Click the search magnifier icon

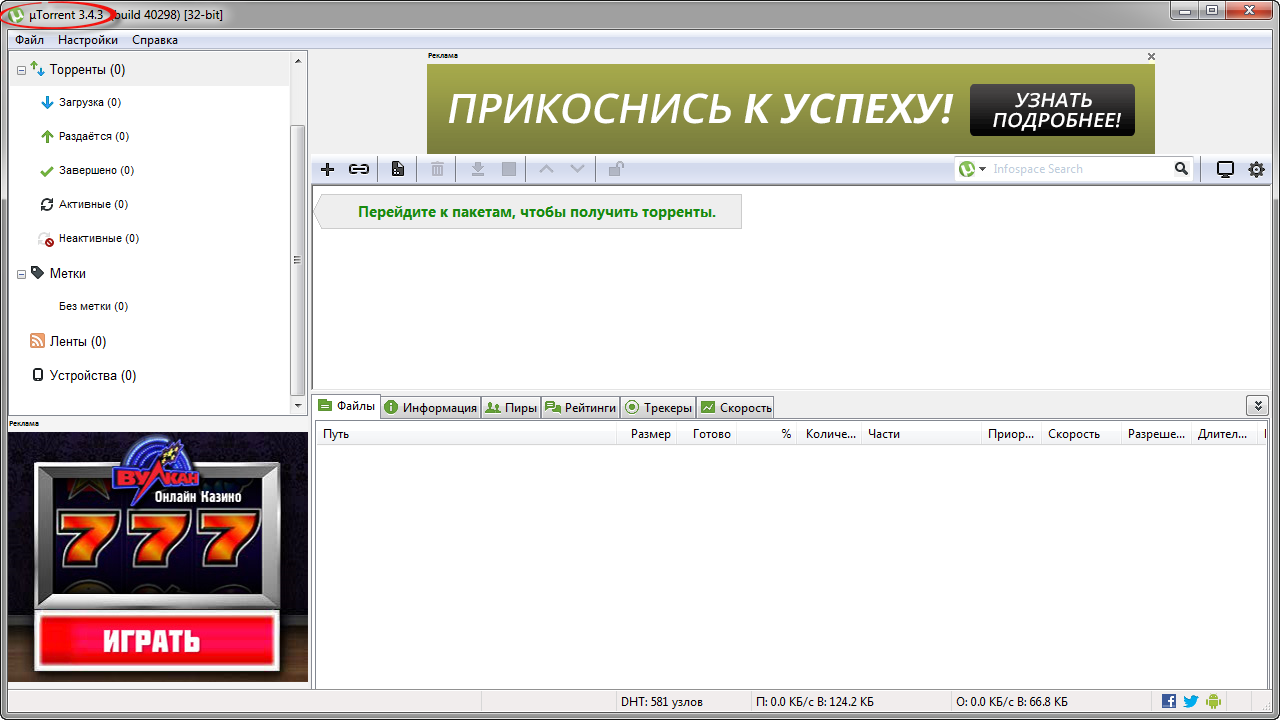pyautogui.click(x=1181, y=169)
